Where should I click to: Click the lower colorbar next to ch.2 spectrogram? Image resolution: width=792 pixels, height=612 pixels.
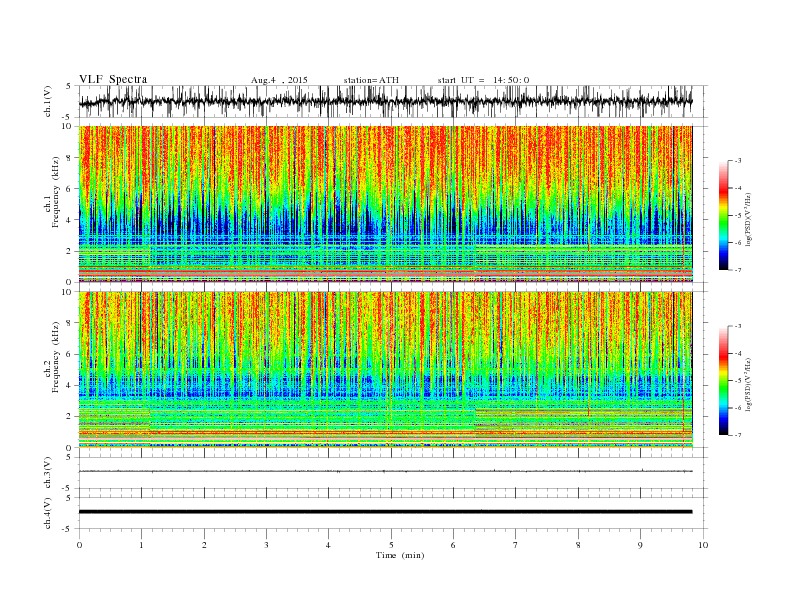(723, 380)
